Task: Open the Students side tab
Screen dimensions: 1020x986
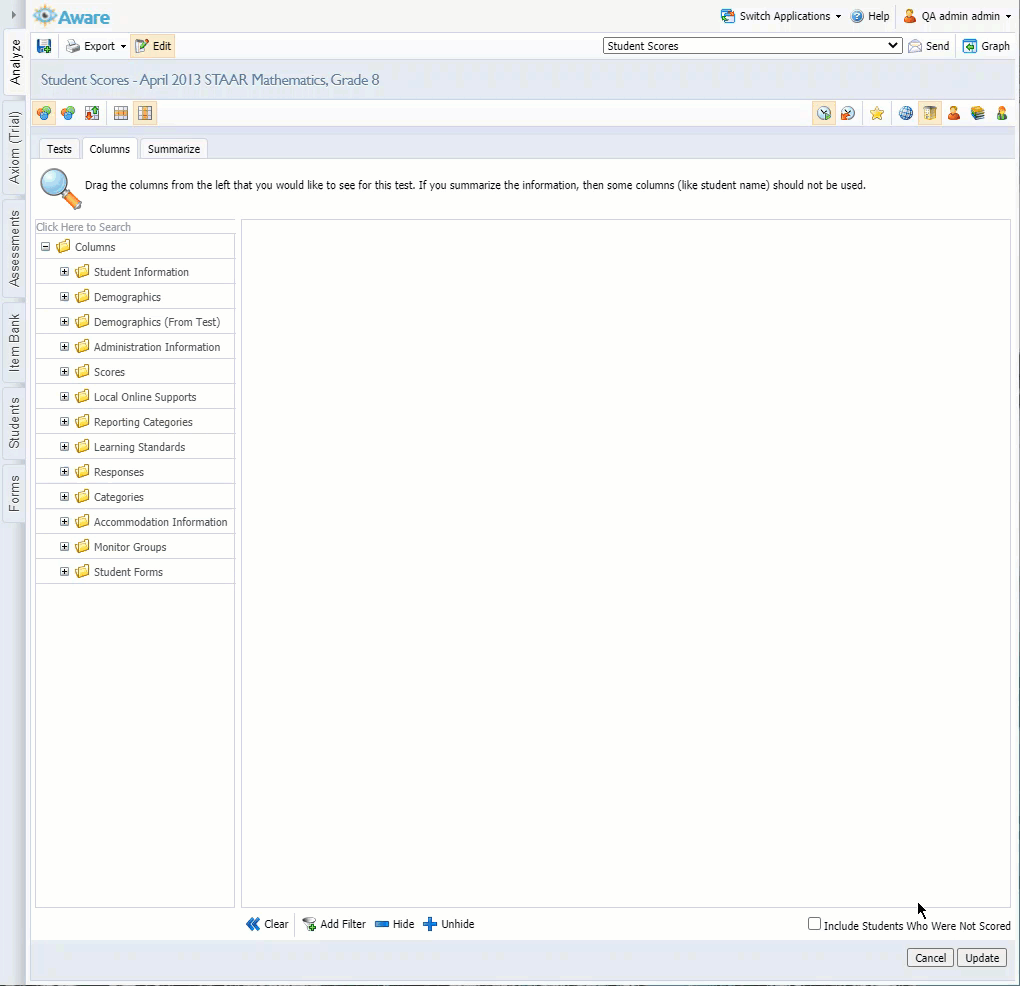Action: point(14,423)
